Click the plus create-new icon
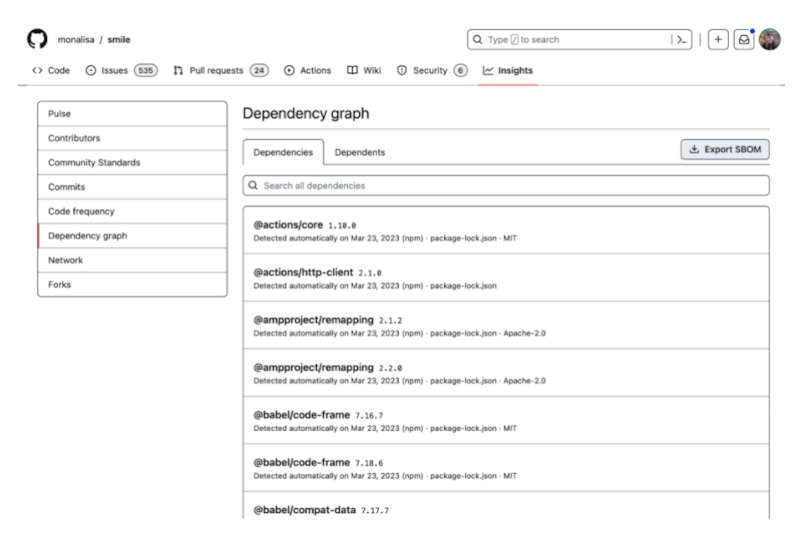Screen dimensions: 800x539 coord(718,39)
